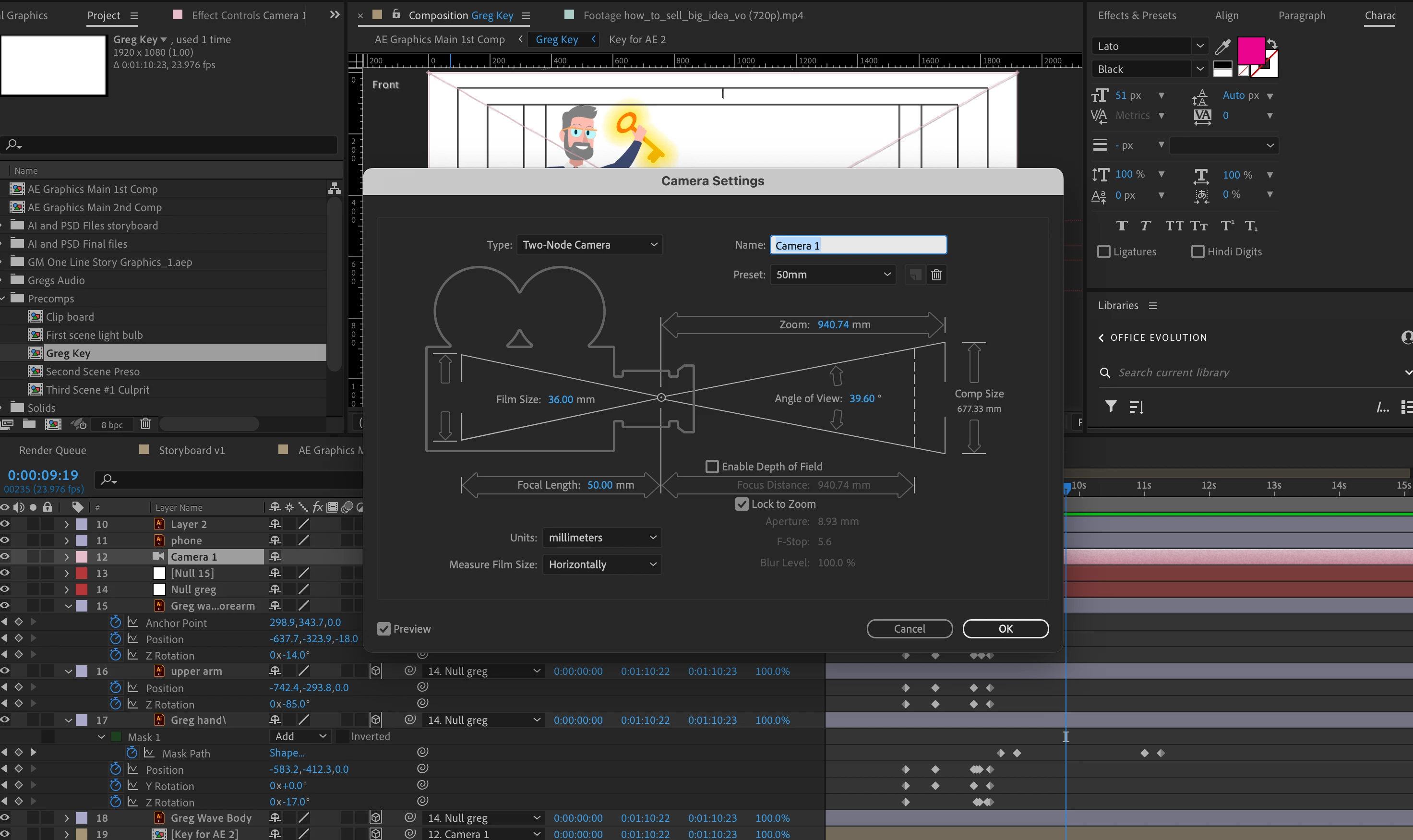Cancel the Camera Settings dialog
Screen dimensions: 1413x840
tap(909, 629)
